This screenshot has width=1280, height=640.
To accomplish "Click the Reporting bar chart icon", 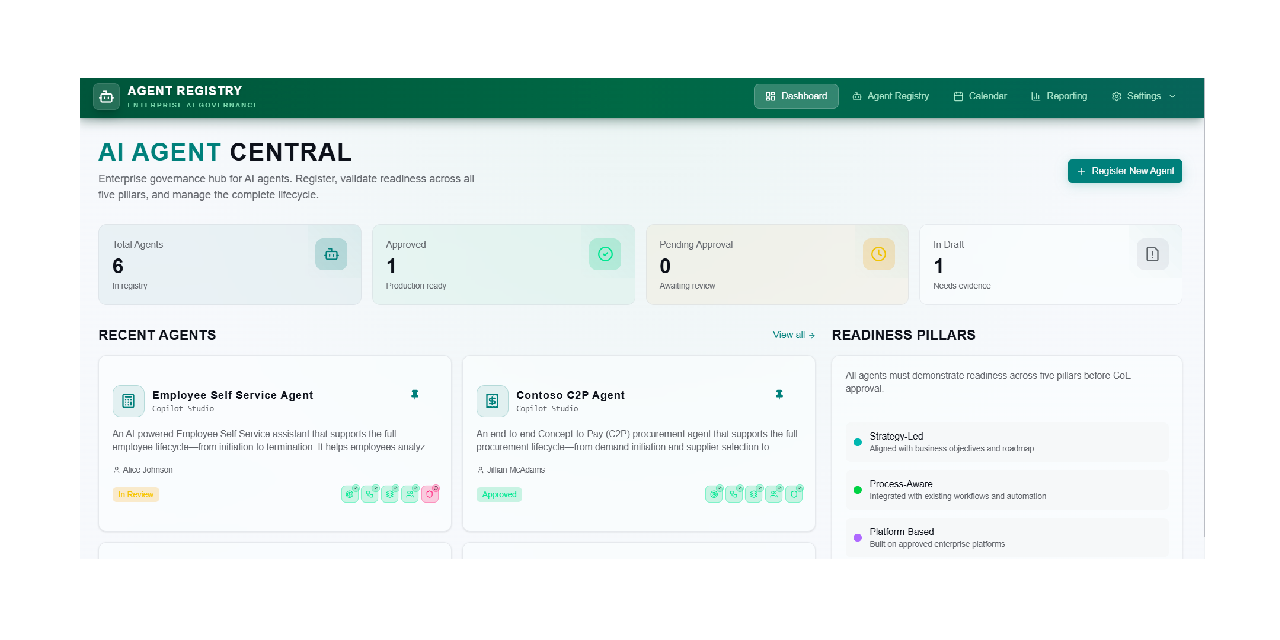I will coord(1036,96).
